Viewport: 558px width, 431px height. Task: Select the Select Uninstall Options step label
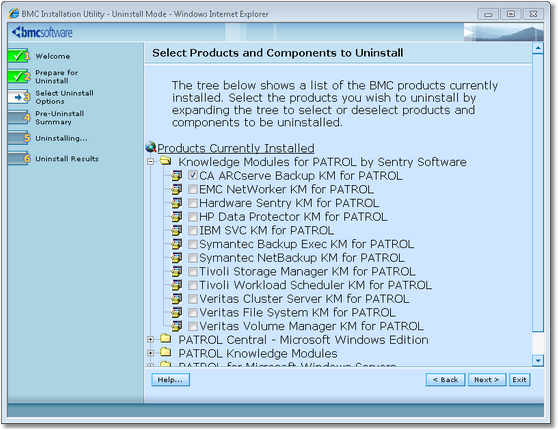pos(64,97)
